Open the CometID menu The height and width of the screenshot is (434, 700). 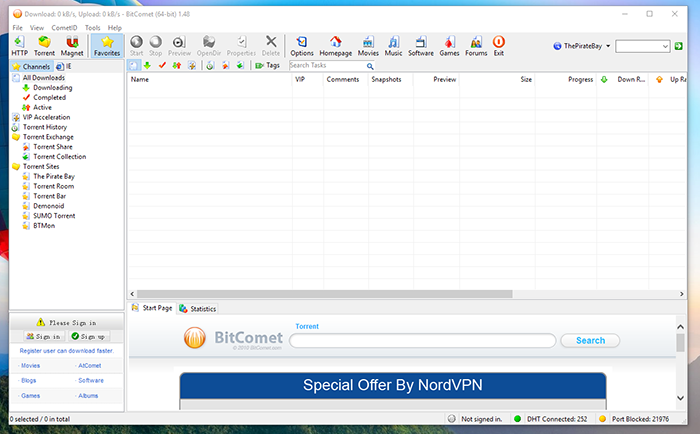click(x=64, y=28)
